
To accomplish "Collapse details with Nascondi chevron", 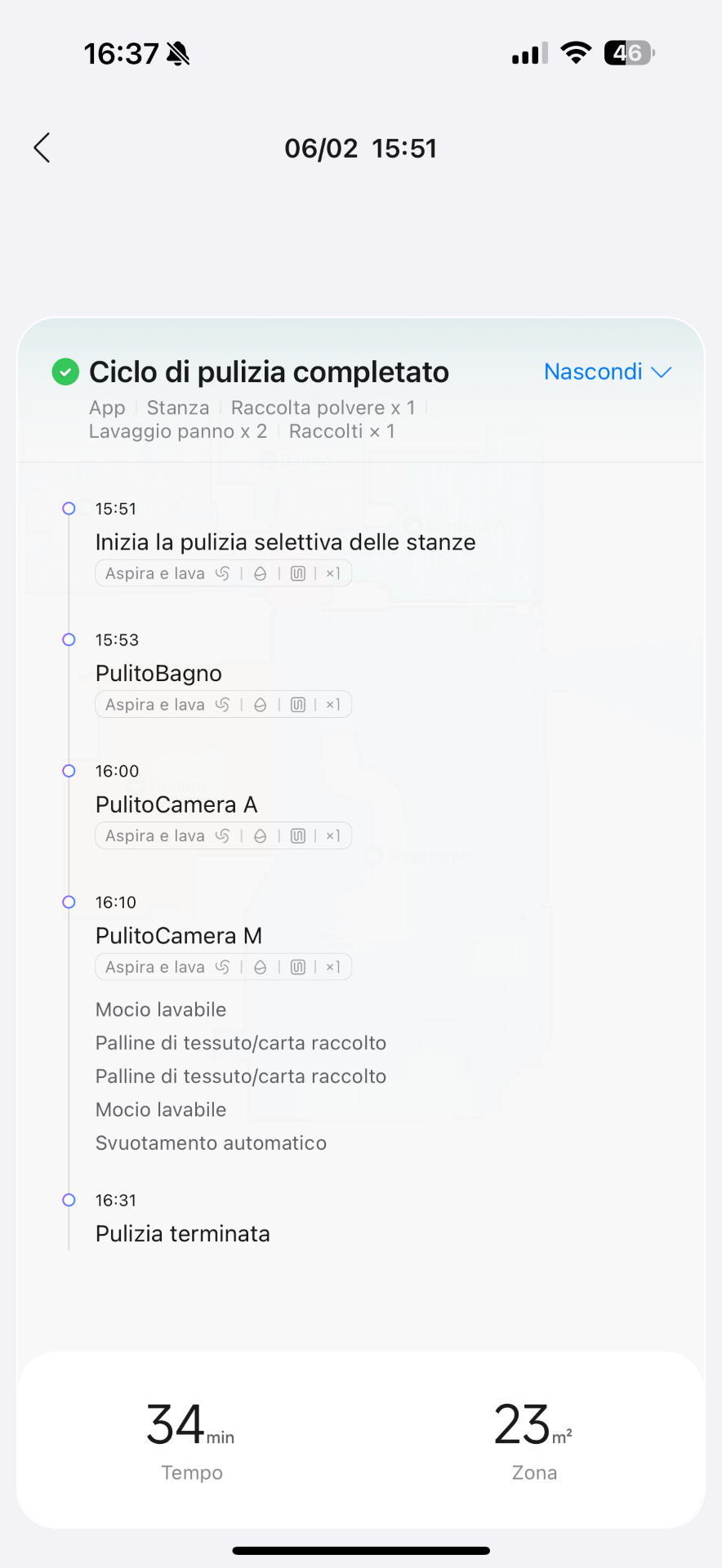I will [608, 372].
